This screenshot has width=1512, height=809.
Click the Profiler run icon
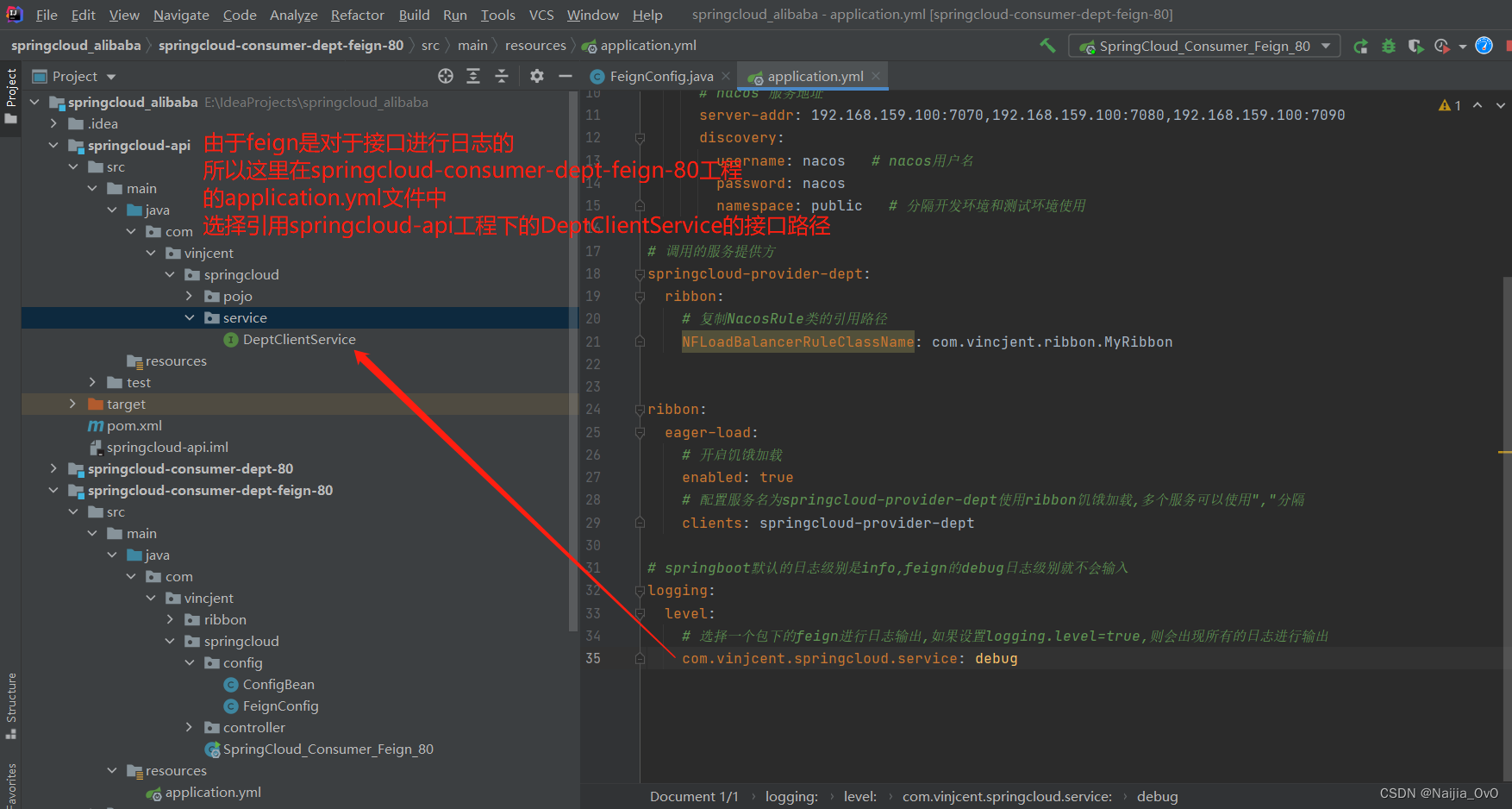click(1442, 46)
